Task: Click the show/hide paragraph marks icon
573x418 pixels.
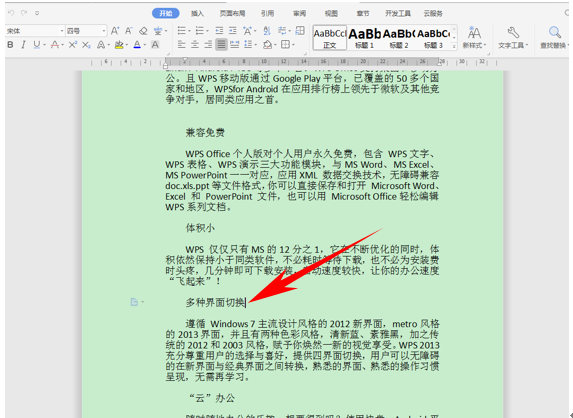Action: point(282,31)
